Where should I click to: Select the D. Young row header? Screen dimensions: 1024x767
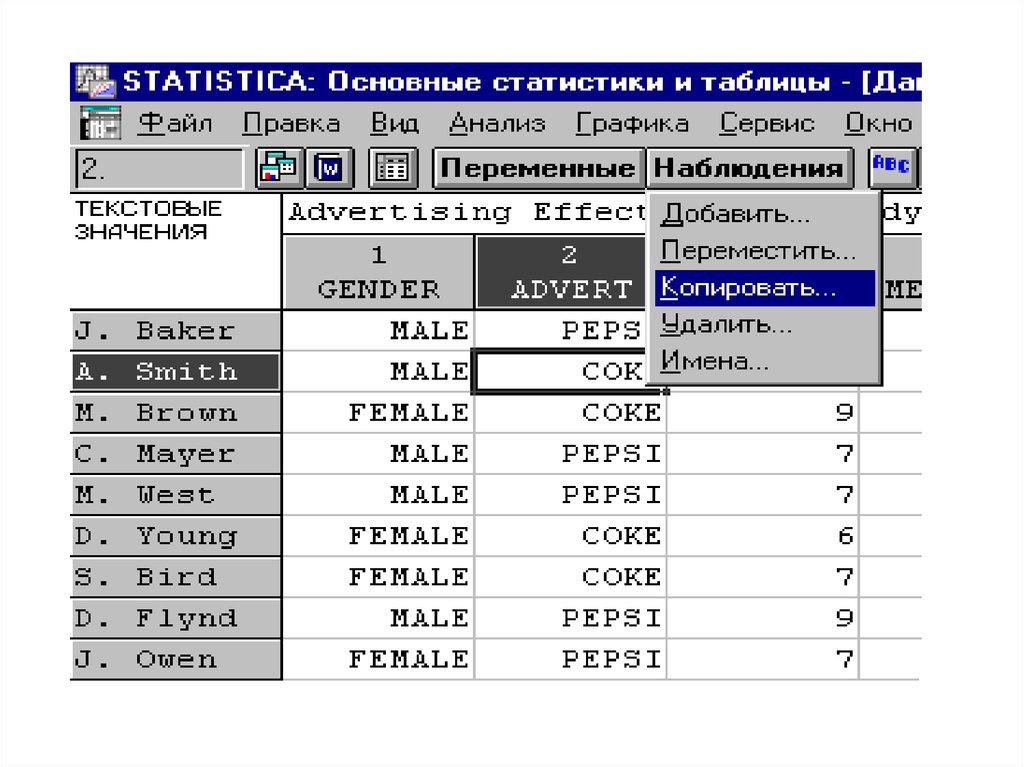(x=176, y=536)
